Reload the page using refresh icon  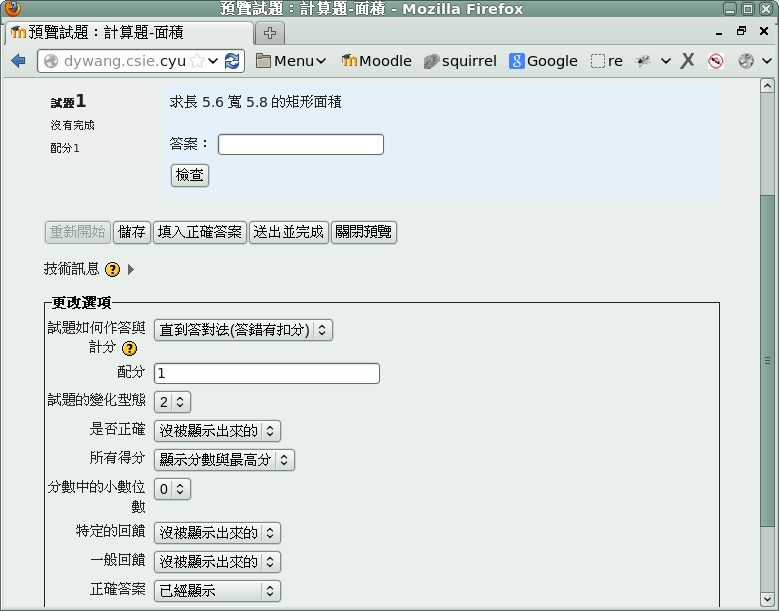pos(232,61)
